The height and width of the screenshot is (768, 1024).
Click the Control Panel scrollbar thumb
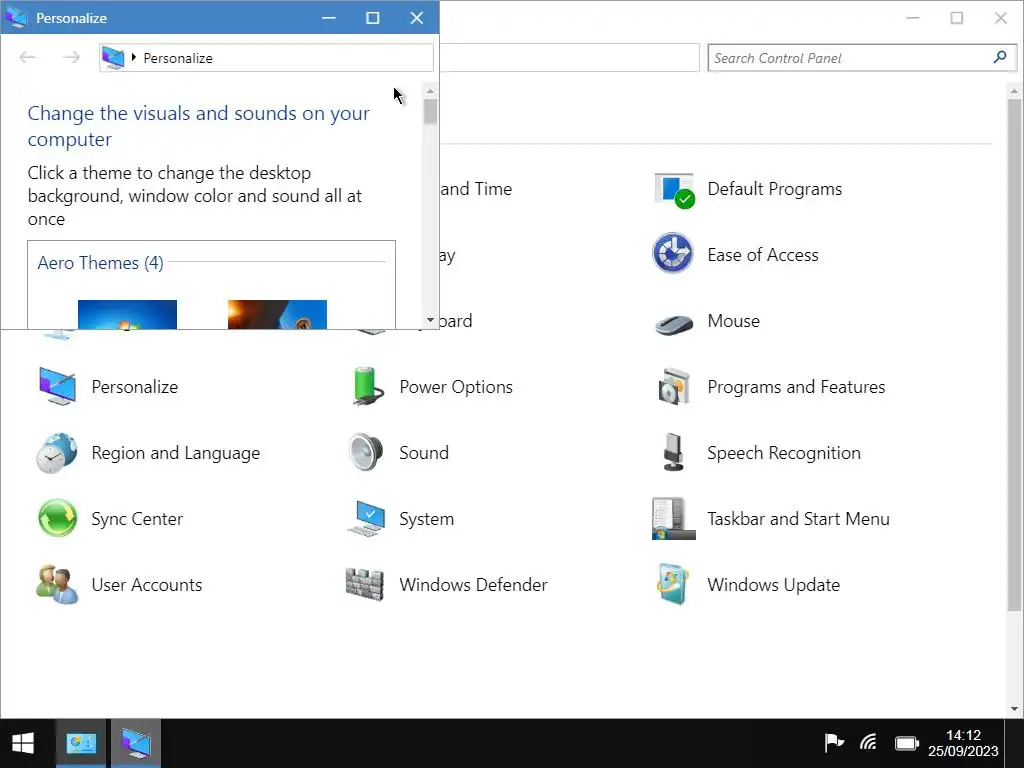[x=1014, y=355]
